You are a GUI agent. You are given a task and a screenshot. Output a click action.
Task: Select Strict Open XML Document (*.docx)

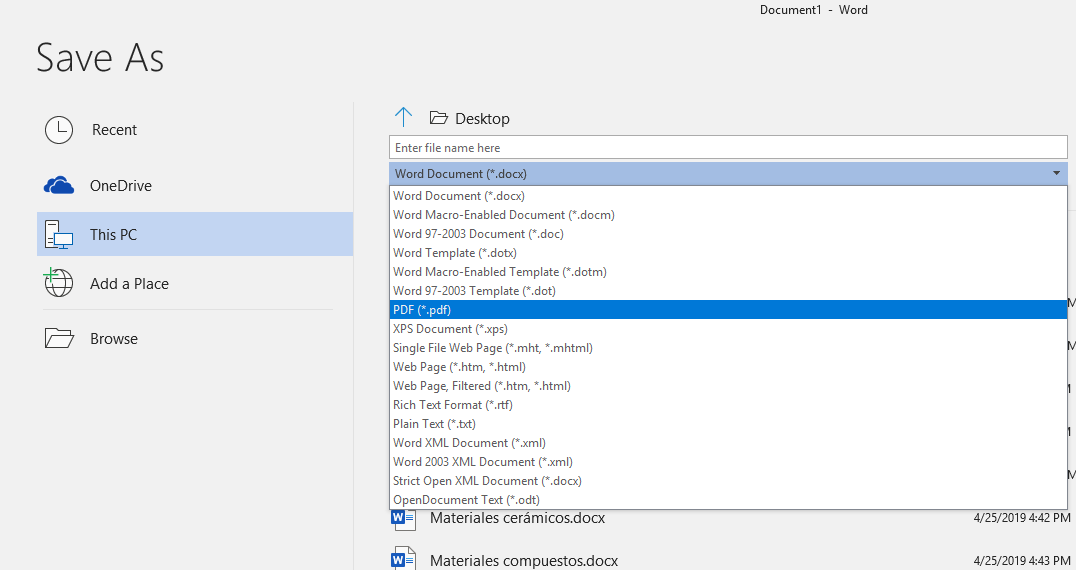tap(728, 481)
